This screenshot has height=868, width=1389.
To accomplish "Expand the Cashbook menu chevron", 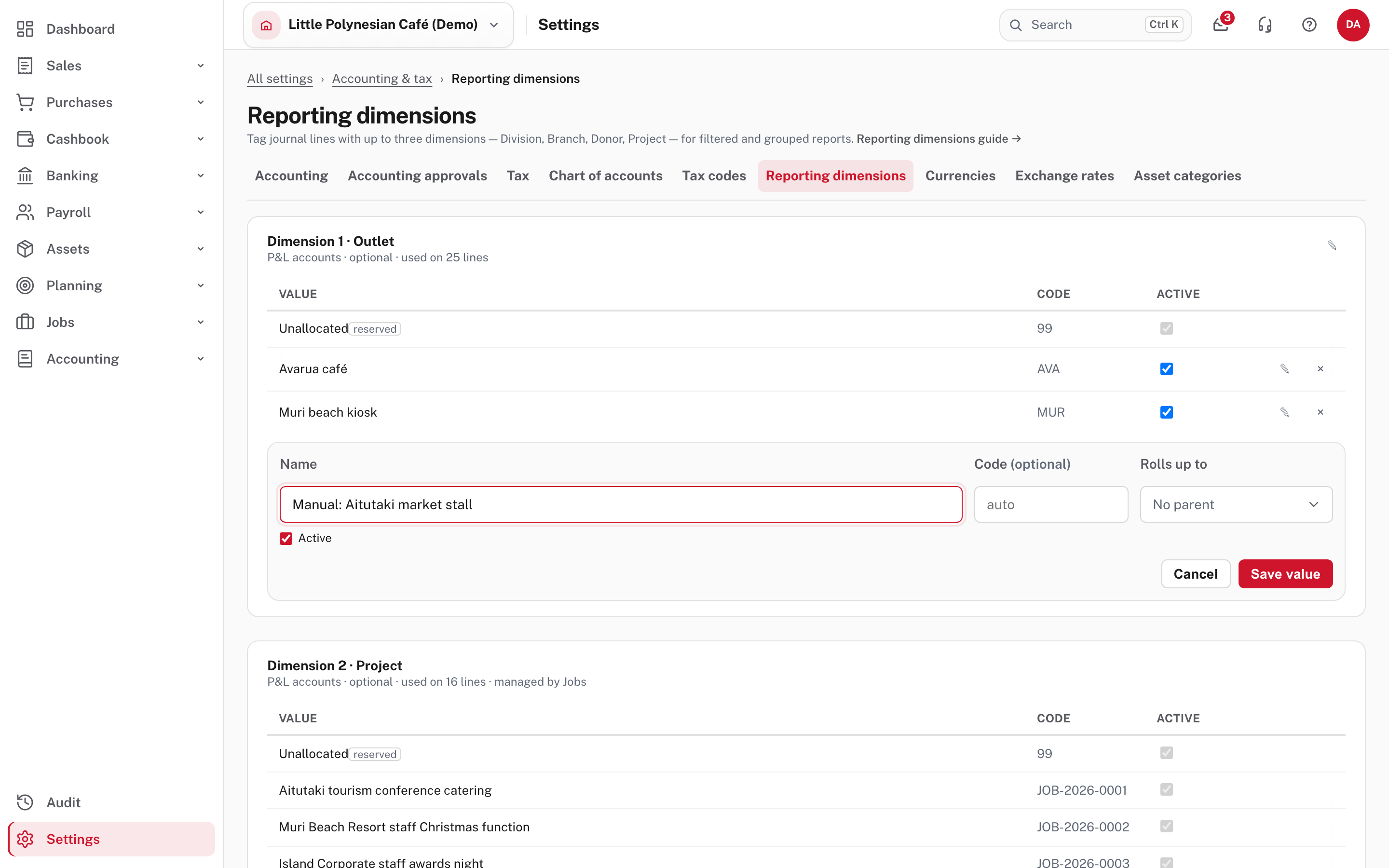I will pyautogui.click(x=200, y=139).
